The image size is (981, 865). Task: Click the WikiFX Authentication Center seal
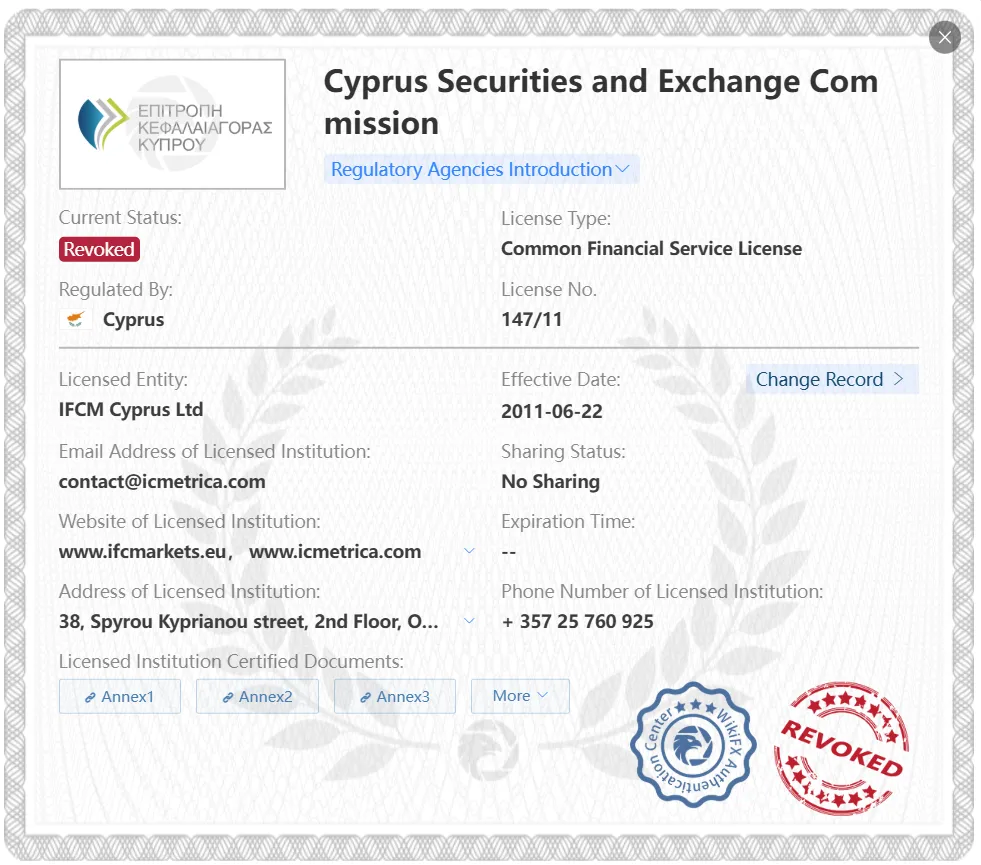coord(693,744)
